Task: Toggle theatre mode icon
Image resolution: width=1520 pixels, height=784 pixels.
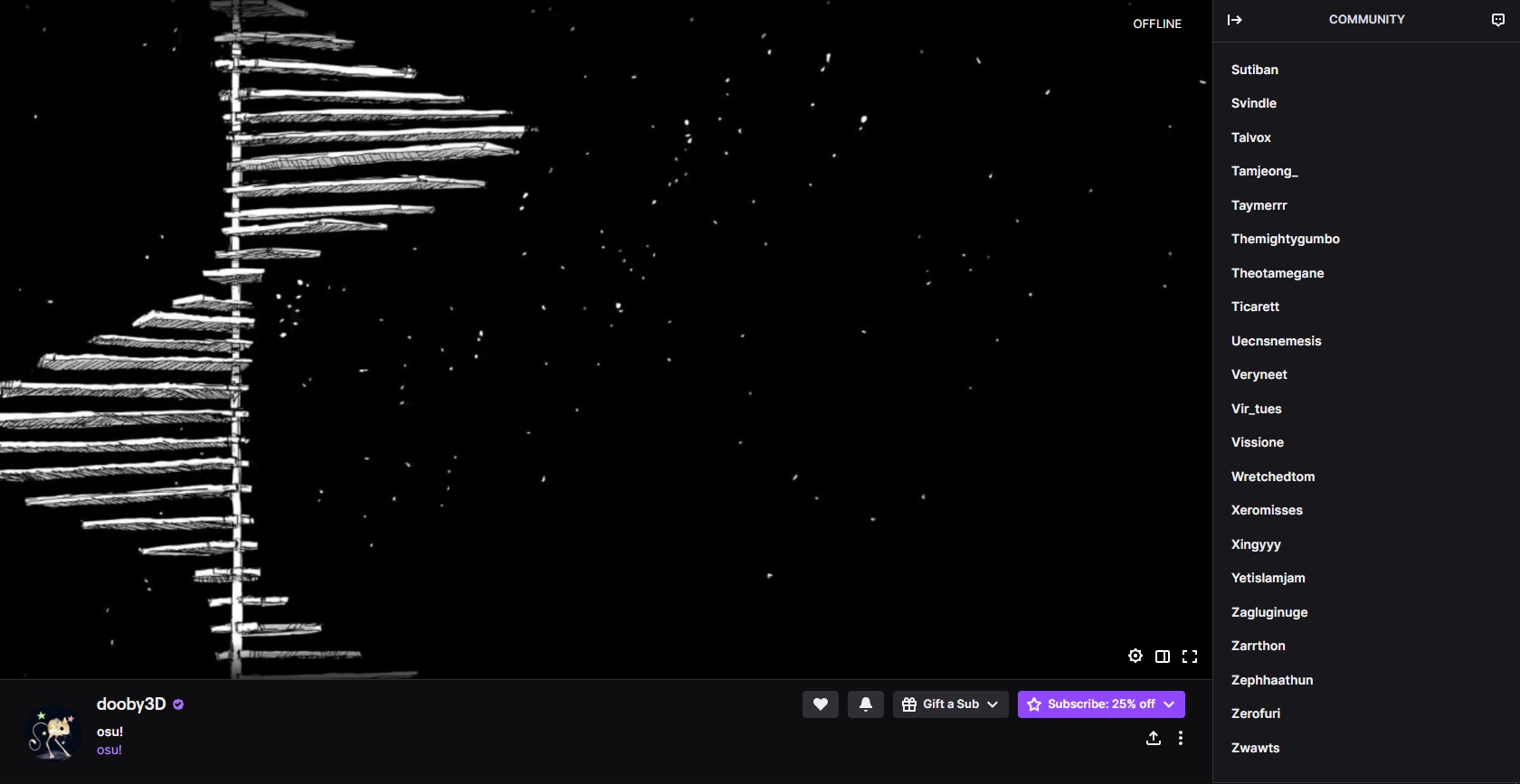Action: (1163, 656)
